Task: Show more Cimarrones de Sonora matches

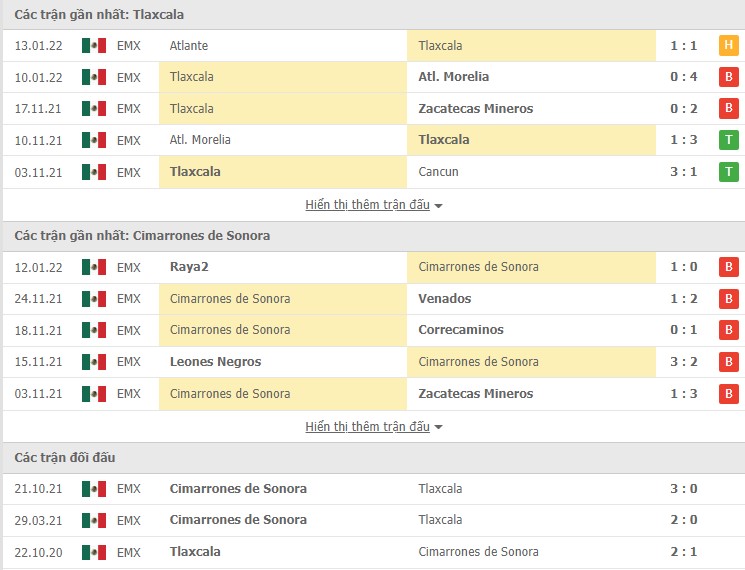Action: pyautogui.click(x=374, y=427)
